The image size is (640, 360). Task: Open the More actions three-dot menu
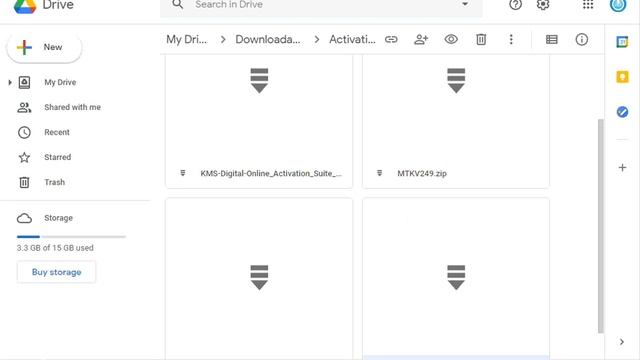click(x=511, y=40)
